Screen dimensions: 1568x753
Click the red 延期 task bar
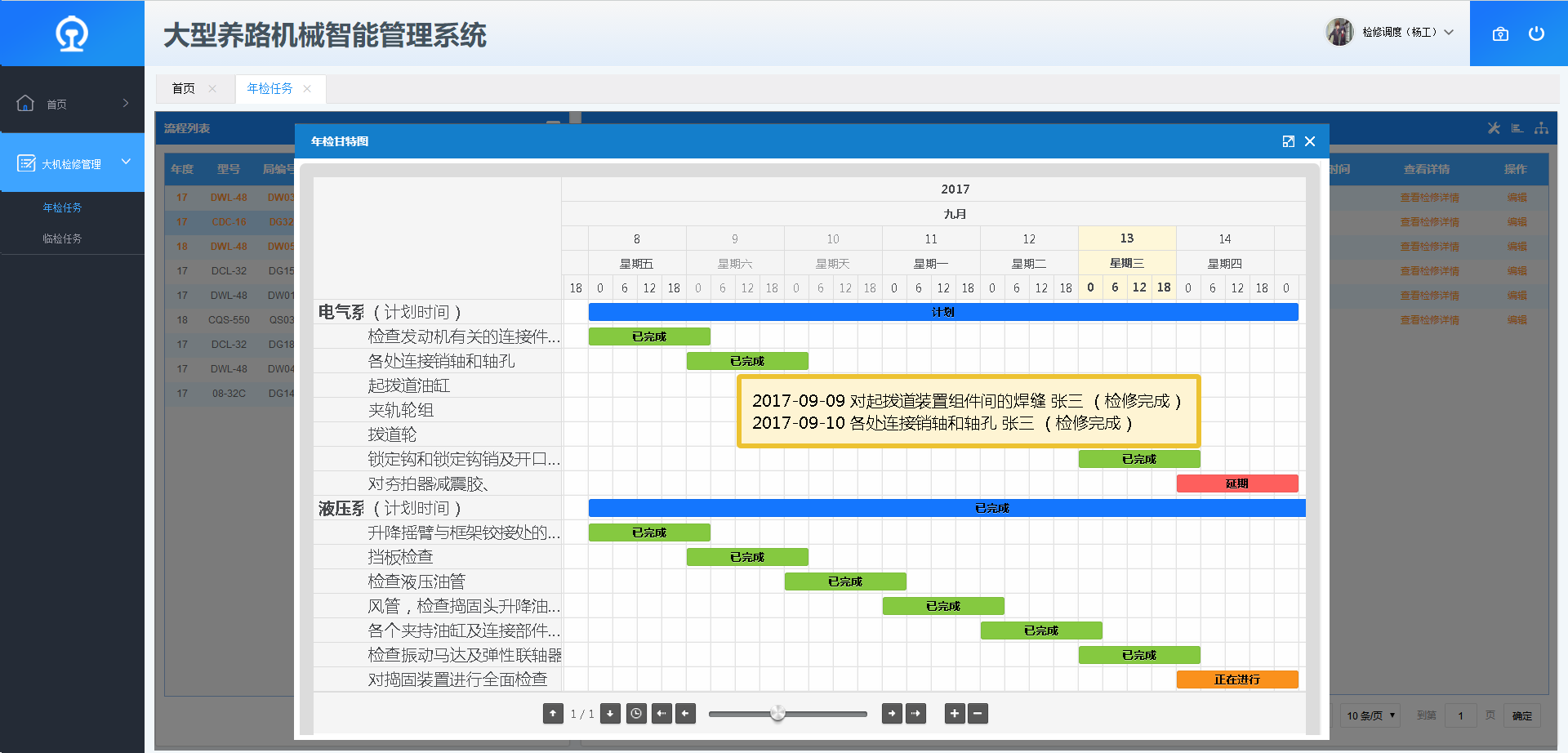point(1236,483)
